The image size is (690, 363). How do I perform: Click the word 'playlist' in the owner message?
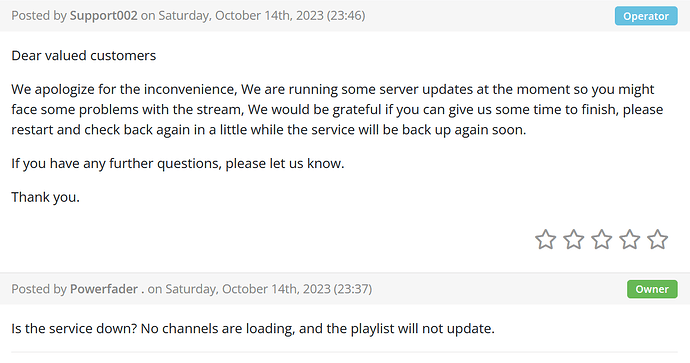coord(372,329)
